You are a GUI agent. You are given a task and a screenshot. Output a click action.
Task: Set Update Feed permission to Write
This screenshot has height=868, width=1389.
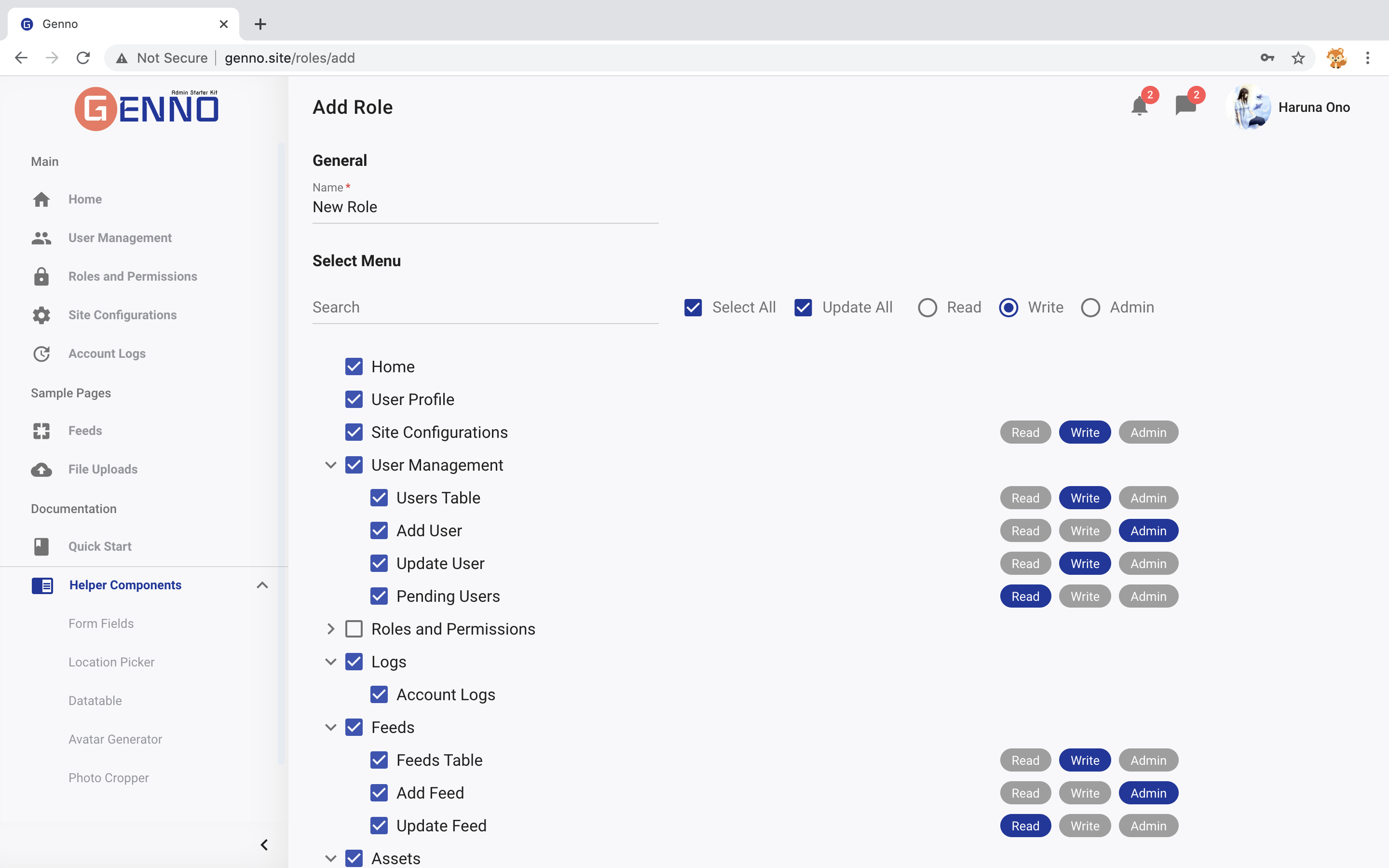pos(1085,826)
